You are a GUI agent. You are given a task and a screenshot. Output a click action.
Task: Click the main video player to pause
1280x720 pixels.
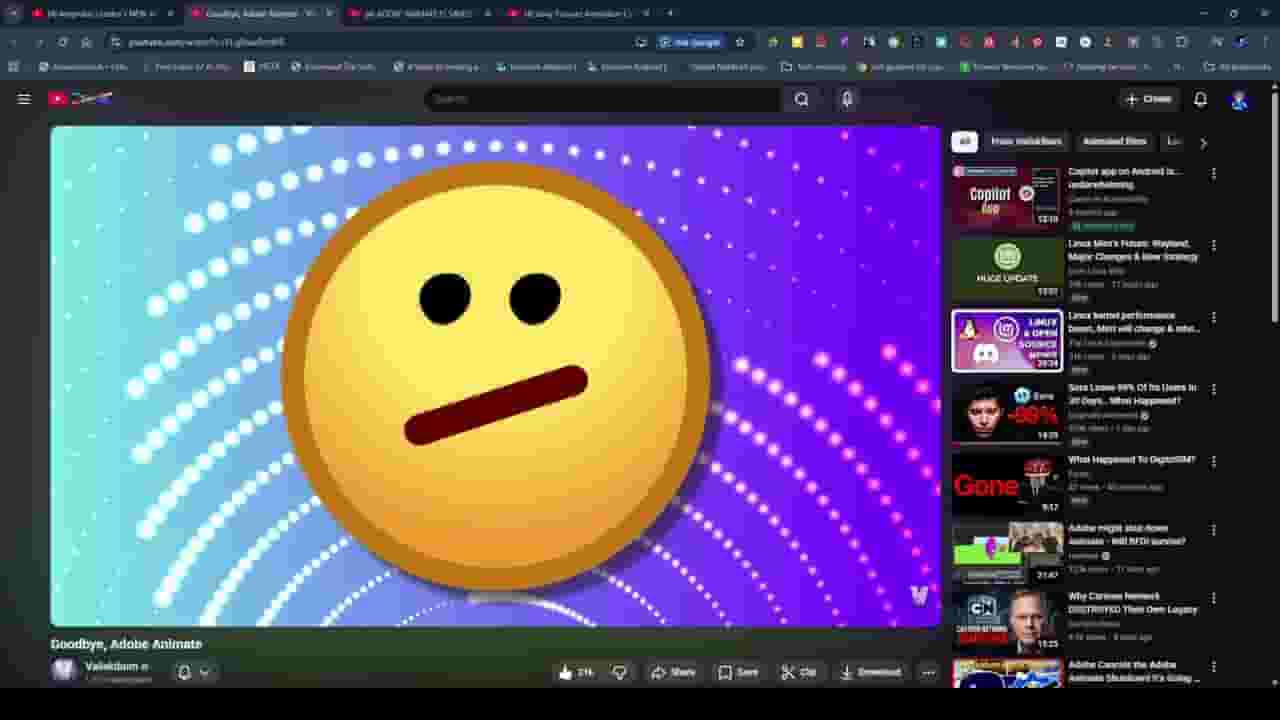(496, 376)
